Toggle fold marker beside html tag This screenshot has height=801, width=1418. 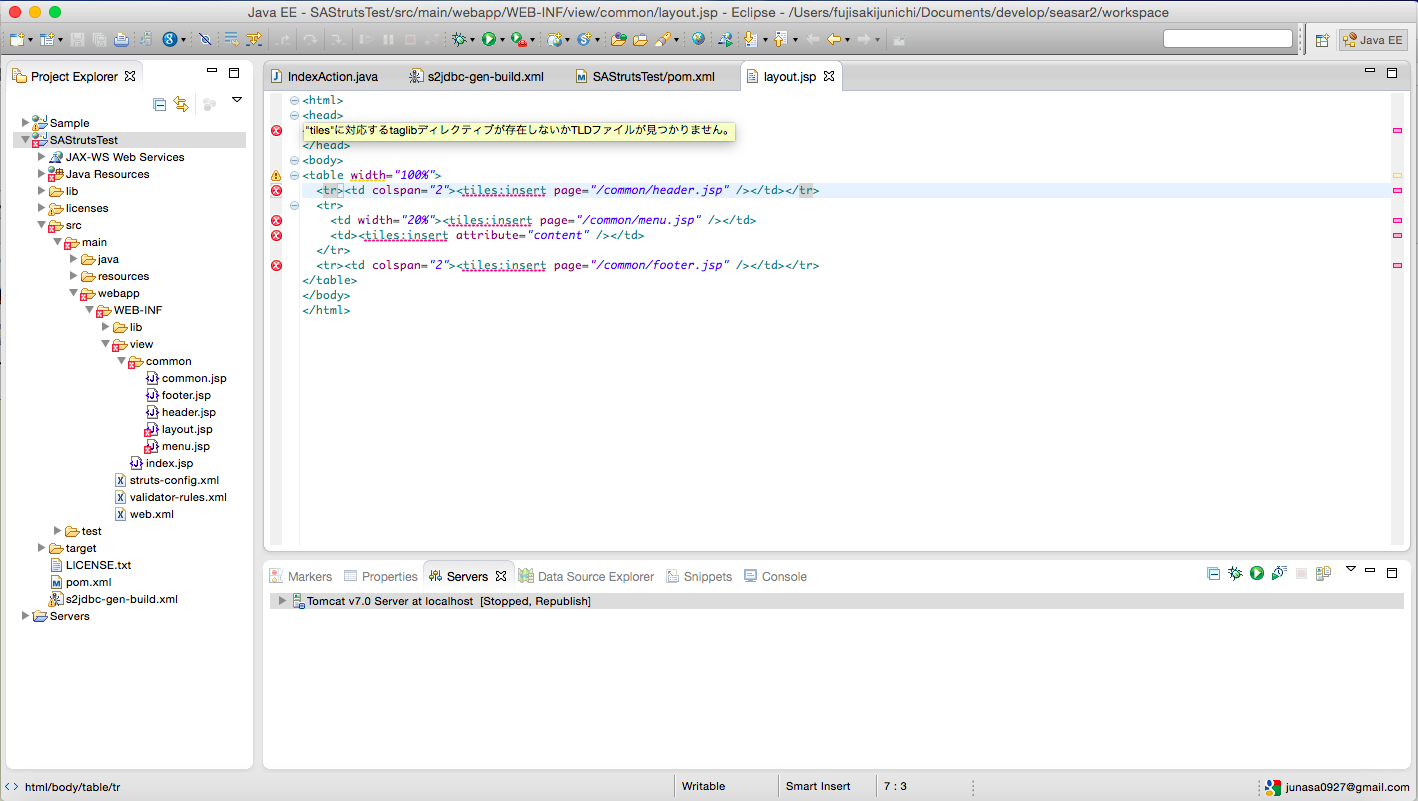click(293, 100)
